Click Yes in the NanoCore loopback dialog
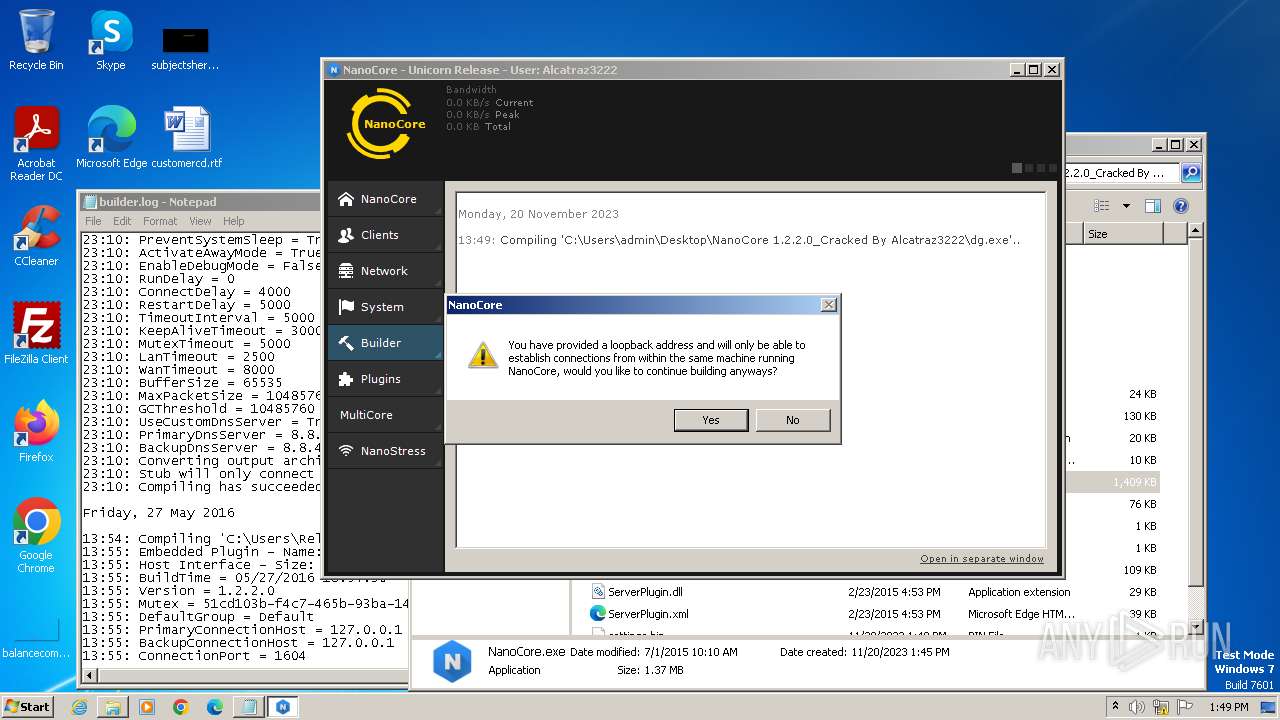The image size is (1280, 720). (711, 420)
